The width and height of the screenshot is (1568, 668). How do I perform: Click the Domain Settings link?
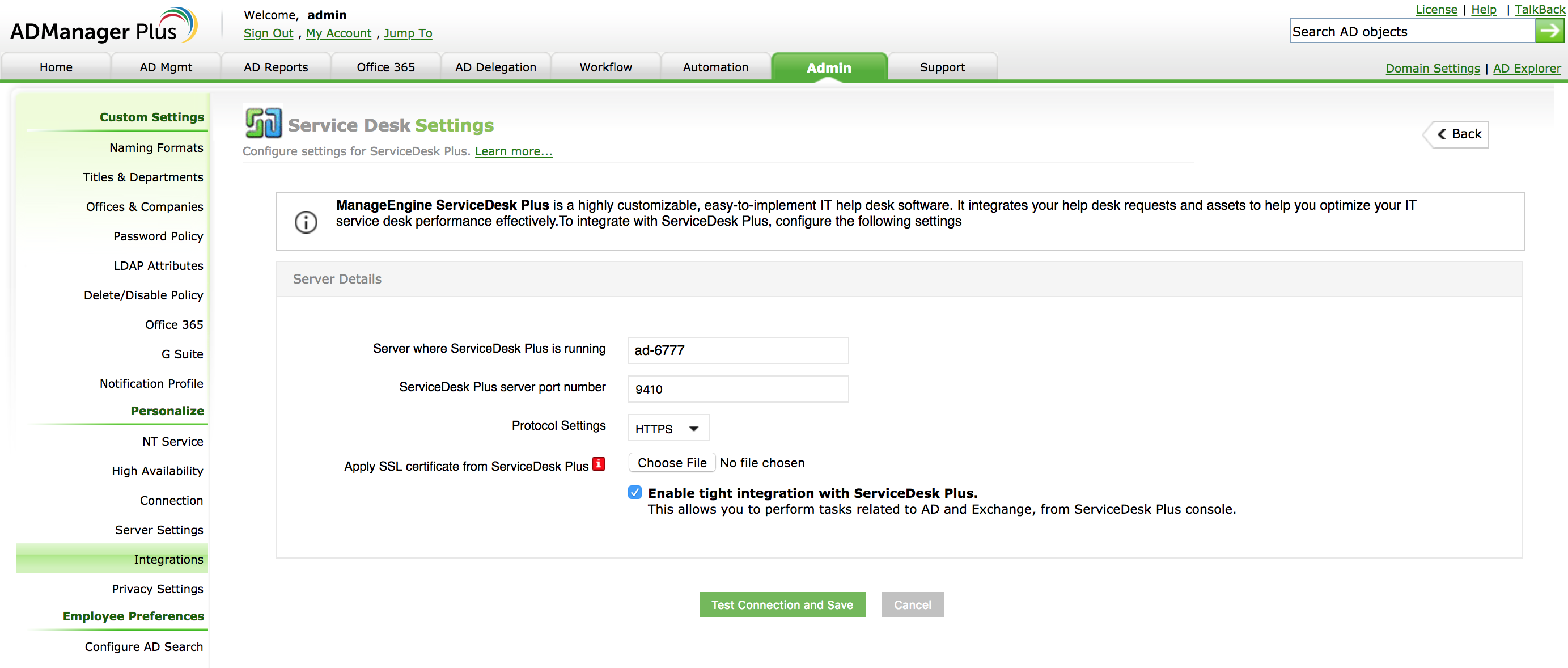1431,68
